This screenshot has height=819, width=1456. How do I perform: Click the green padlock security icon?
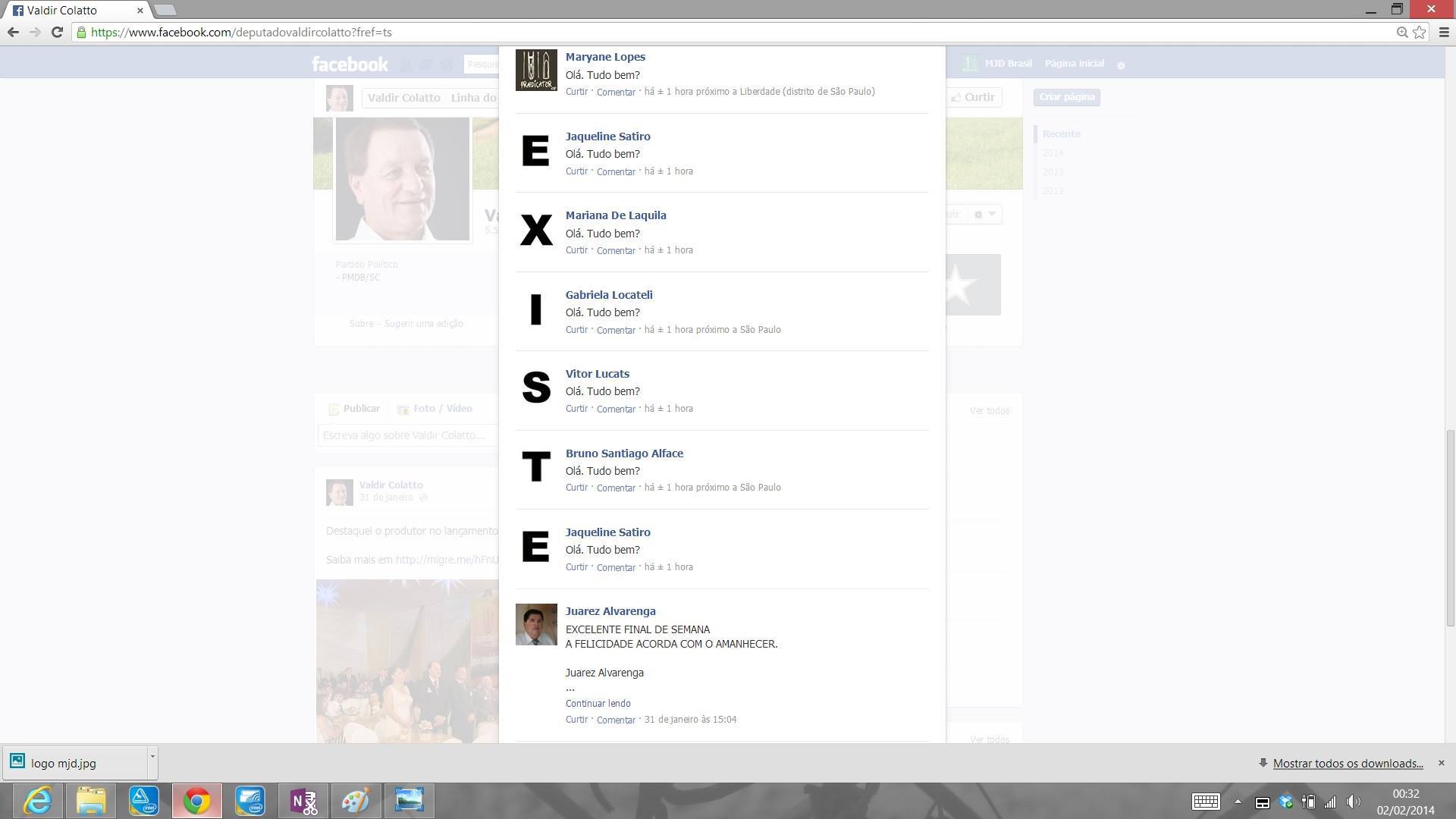[81, 33]
